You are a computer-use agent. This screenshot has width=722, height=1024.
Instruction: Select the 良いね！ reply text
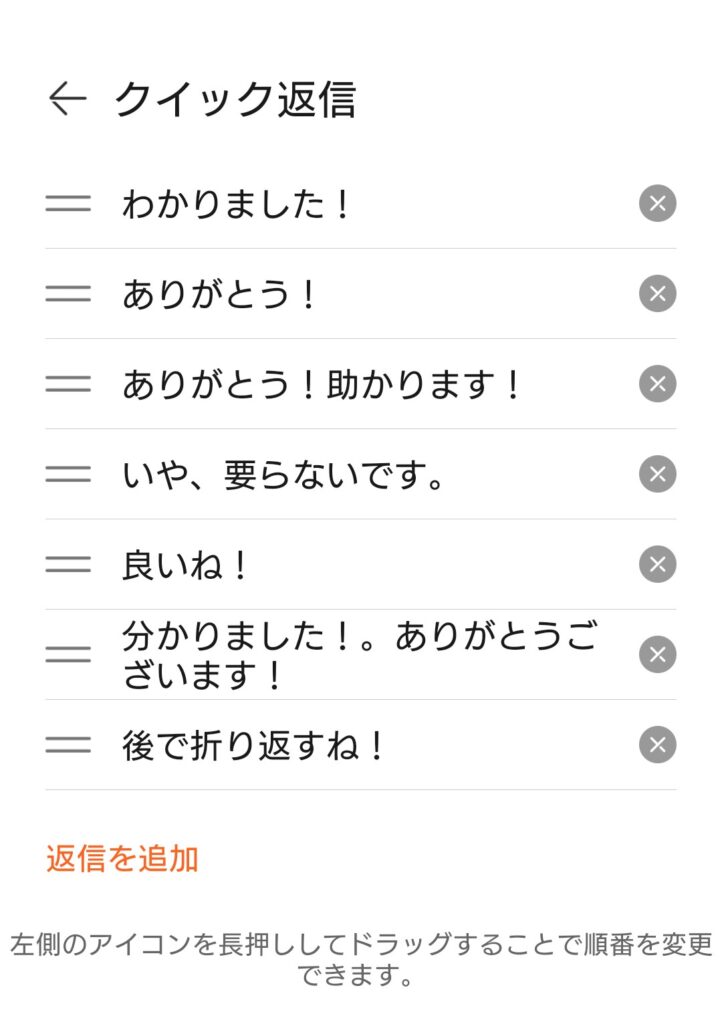click(186, 566)
